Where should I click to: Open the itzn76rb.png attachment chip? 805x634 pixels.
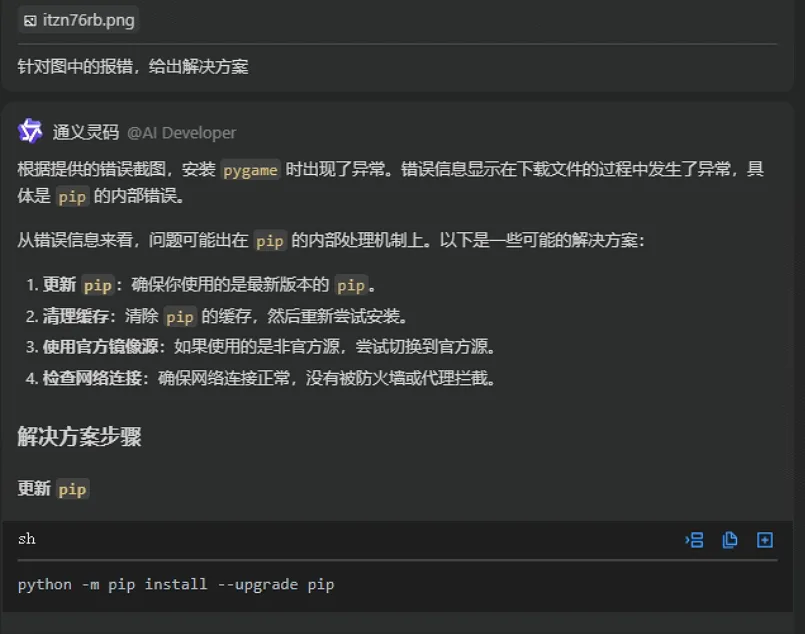(x=79, y=20)
